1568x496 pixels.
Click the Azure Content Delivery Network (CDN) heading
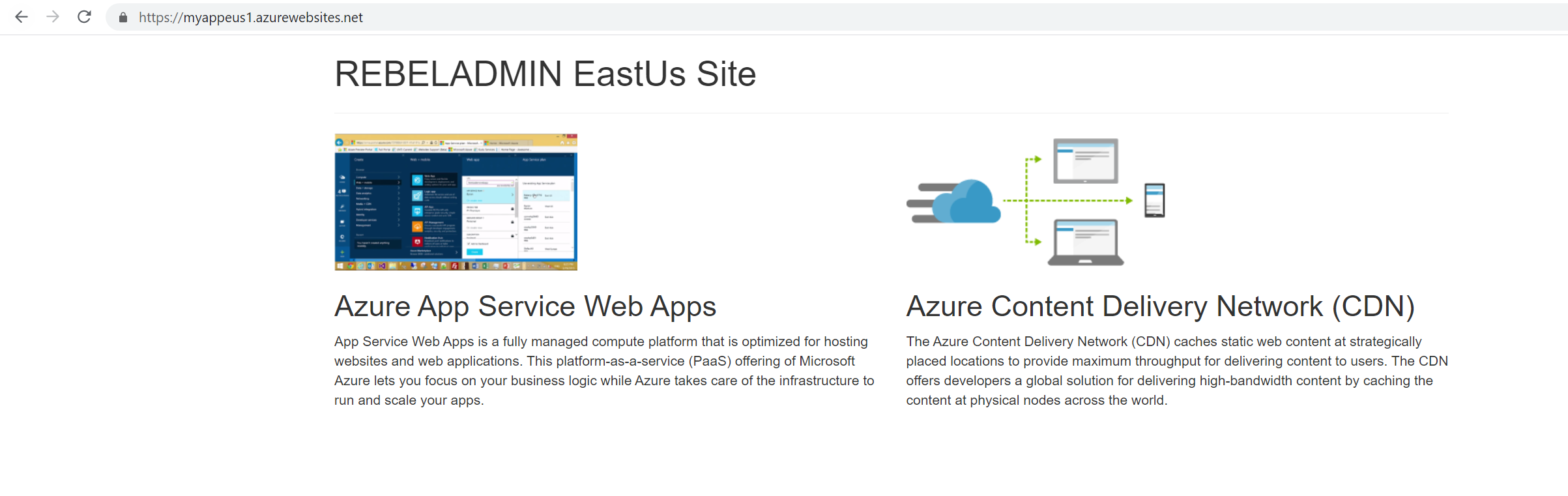1160,306
